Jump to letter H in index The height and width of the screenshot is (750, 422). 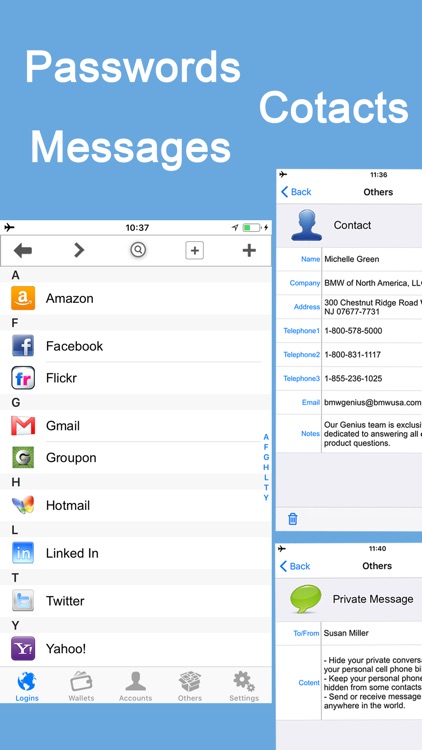266,467
